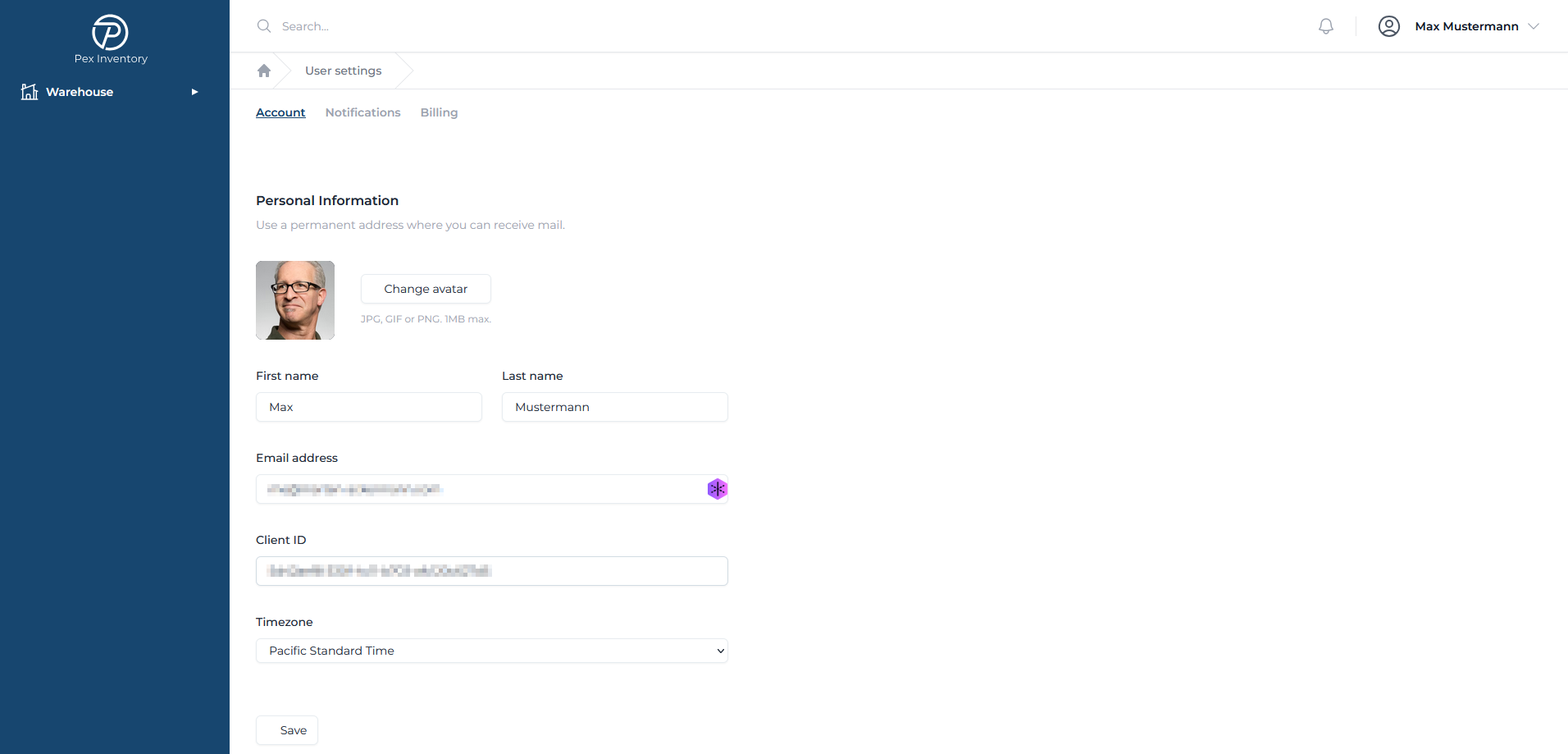The height and width of the screenshot is (754, 1568).
Task: Click the purple hexagon icon in email field
Action: click(717, 489)
